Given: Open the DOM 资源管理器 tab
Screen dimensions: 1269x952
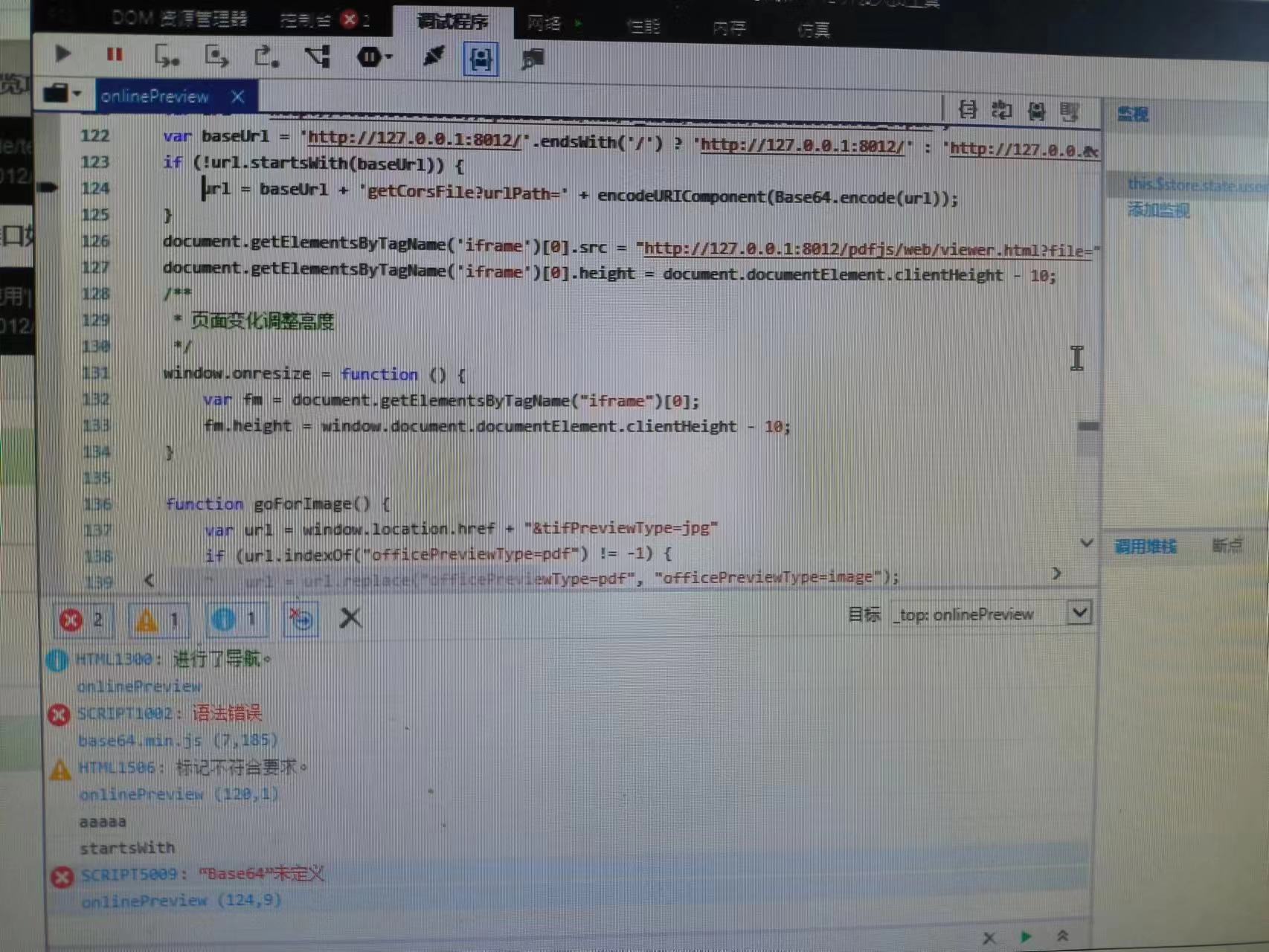Looking at the screenshot, I should (179, 18).
